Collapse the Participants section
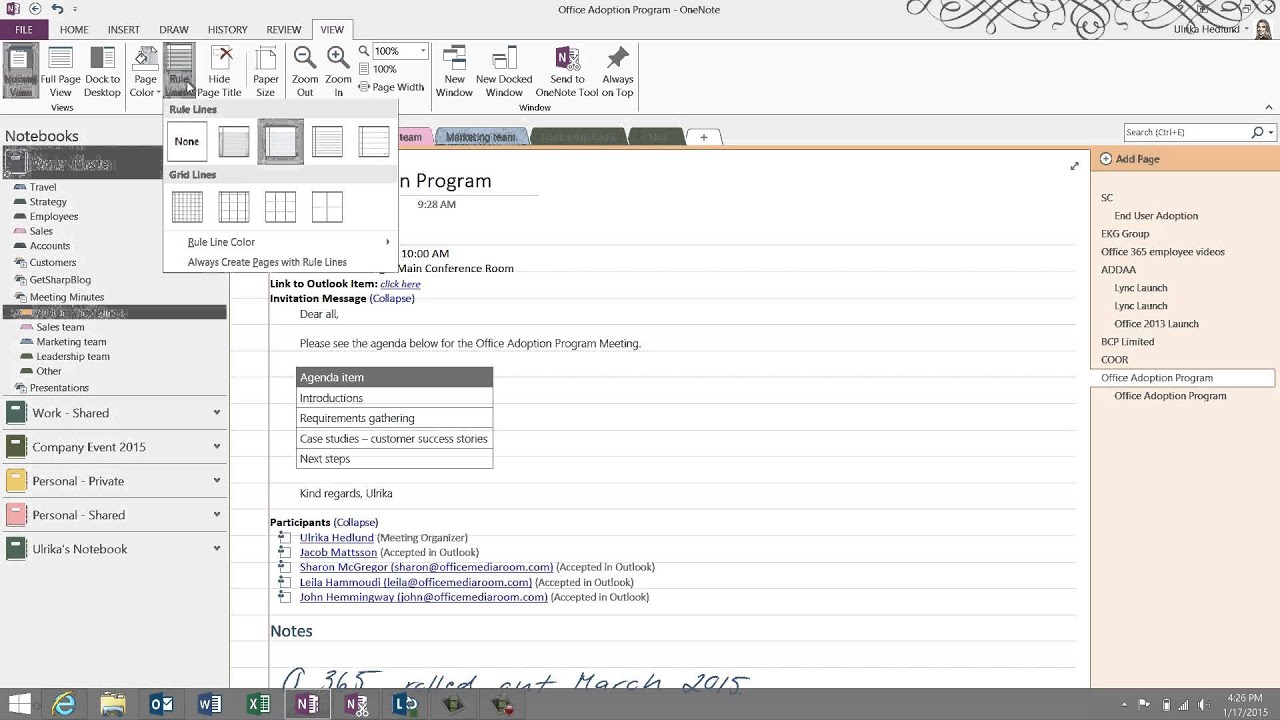The width and height of the screenshot is (1280, 720). [x=356, y=522]
